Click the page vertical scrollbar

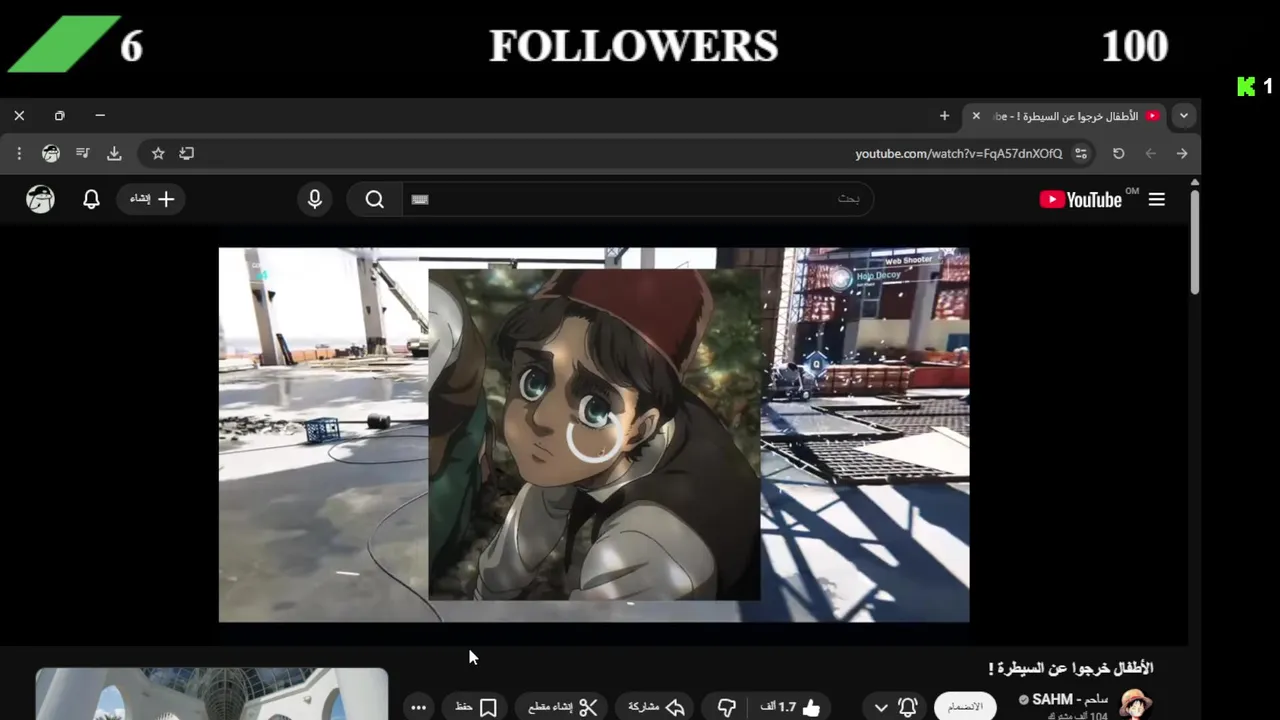1194,240
